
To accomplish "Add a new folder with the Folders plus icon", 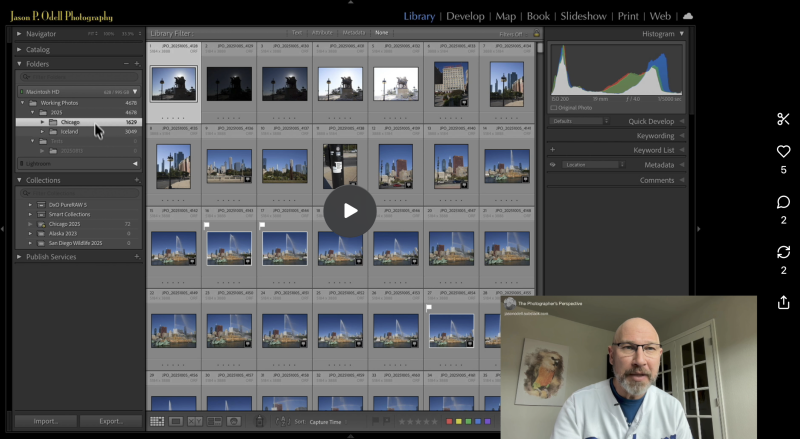I will pos(137,64).
